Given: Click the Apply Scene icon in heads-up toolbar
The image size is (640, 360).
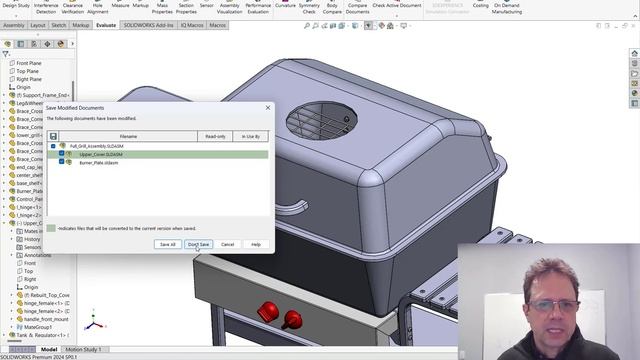Looking at the screenshot, I should tap(391, 26).
